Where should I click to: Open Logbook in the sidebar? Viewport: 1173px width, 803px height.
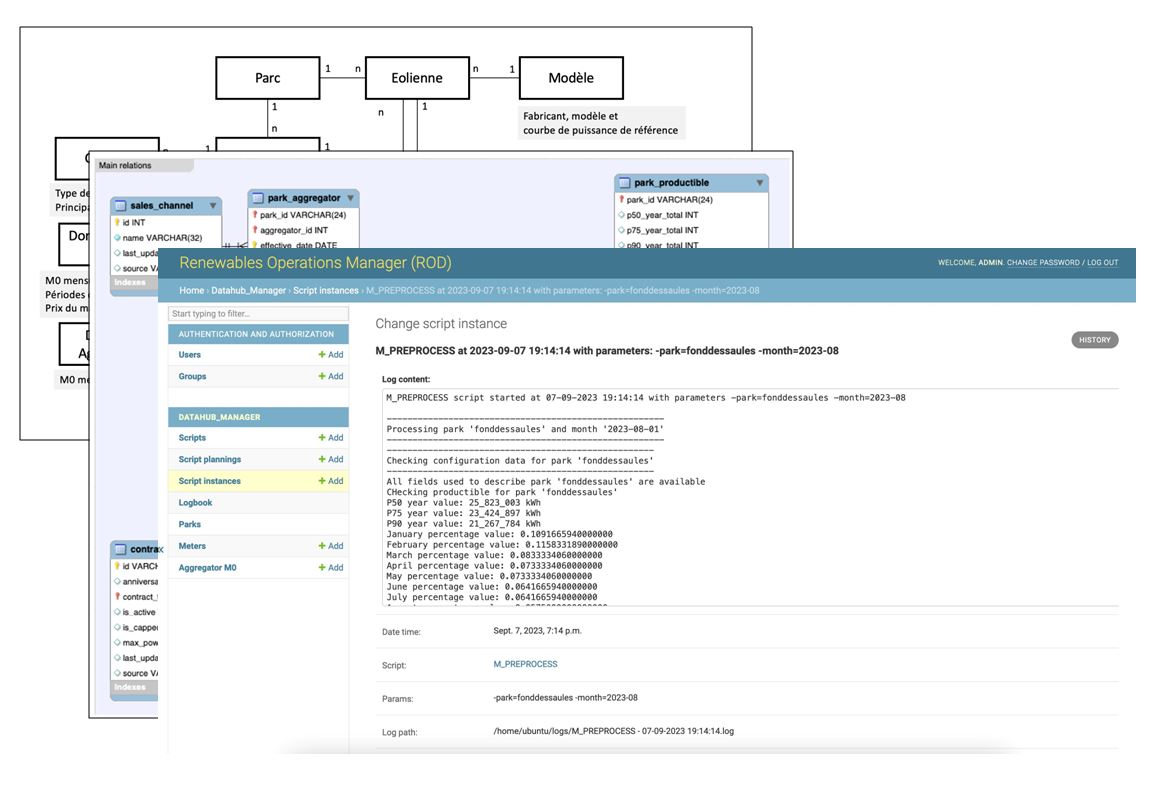coord(195,503)
